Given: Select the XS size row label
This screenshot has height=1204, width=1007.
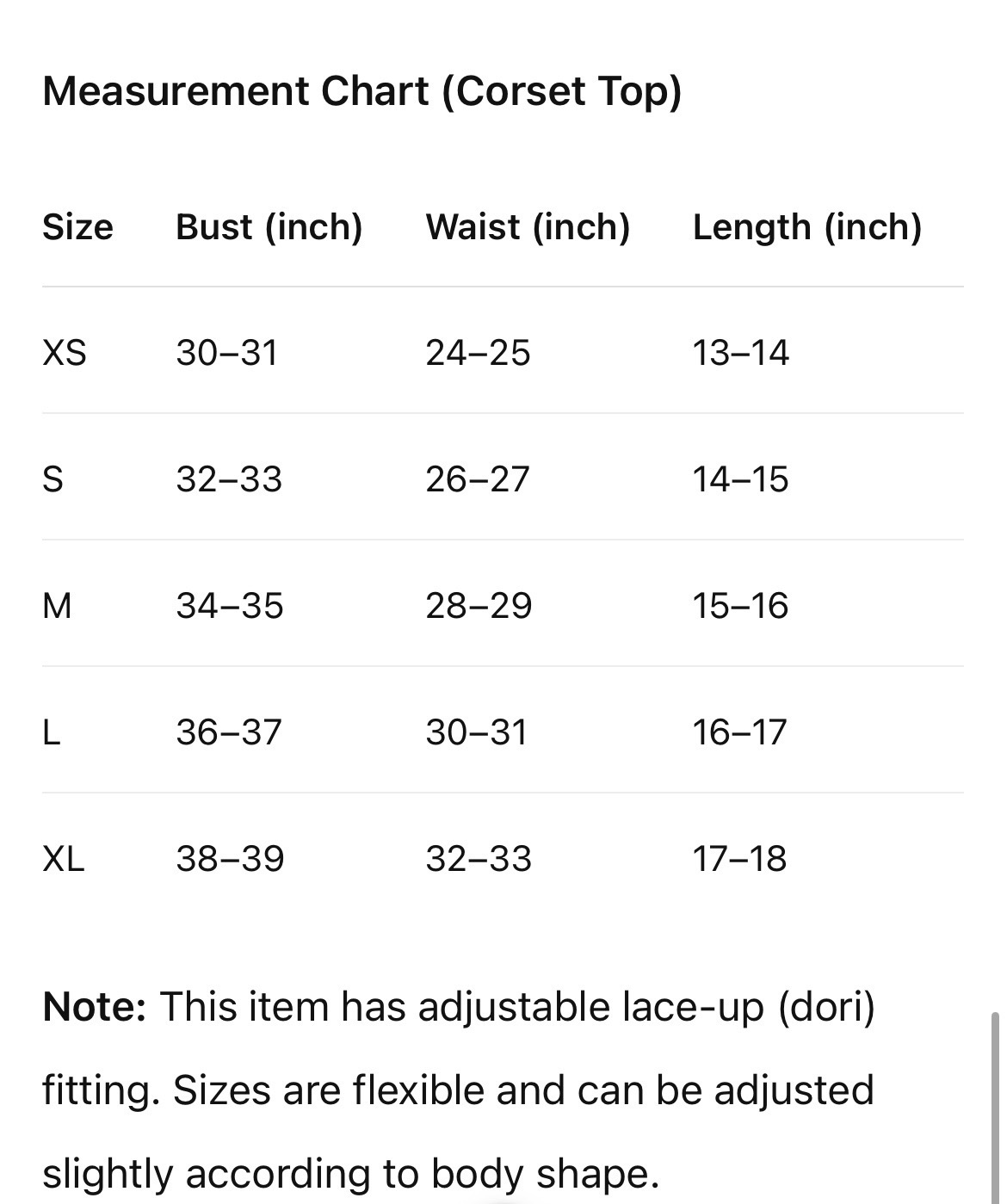Looking at the screenshot, I should (65, 353).
